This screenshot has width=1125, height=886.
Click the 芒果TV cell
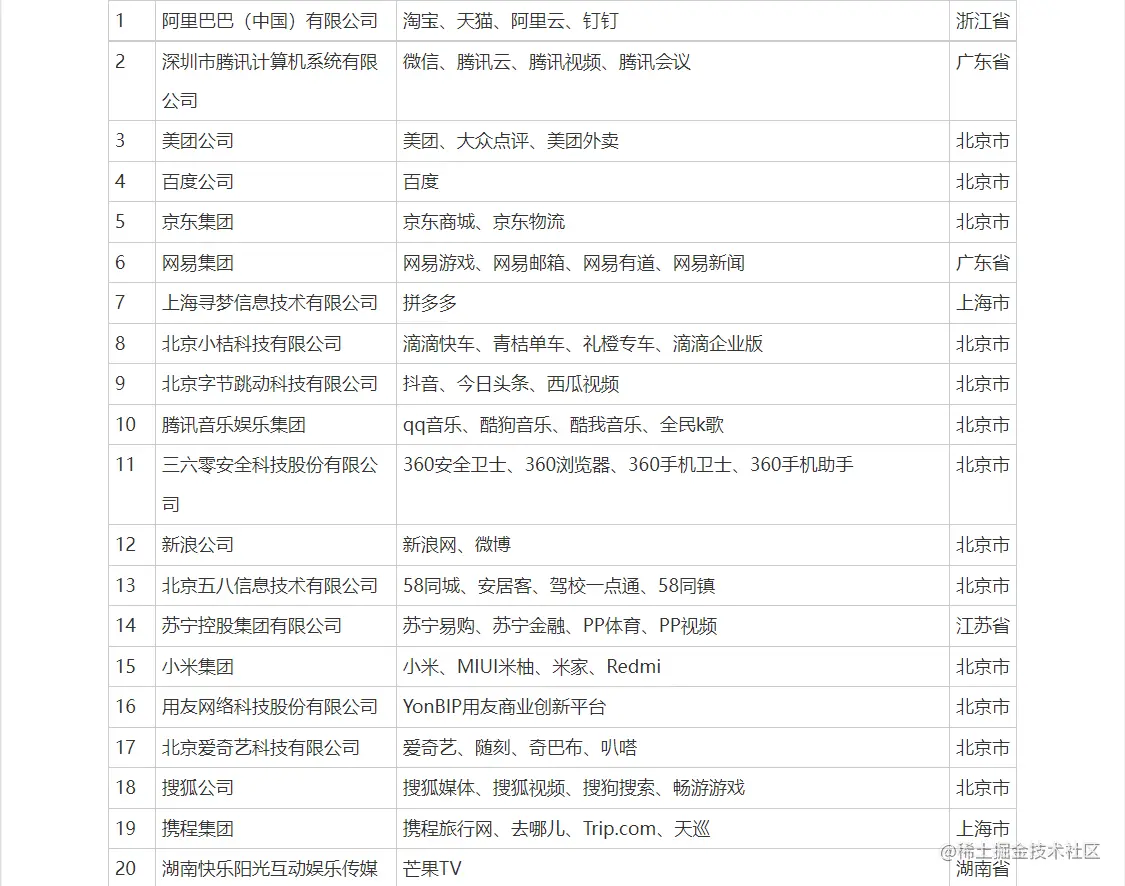coord(673,868)
